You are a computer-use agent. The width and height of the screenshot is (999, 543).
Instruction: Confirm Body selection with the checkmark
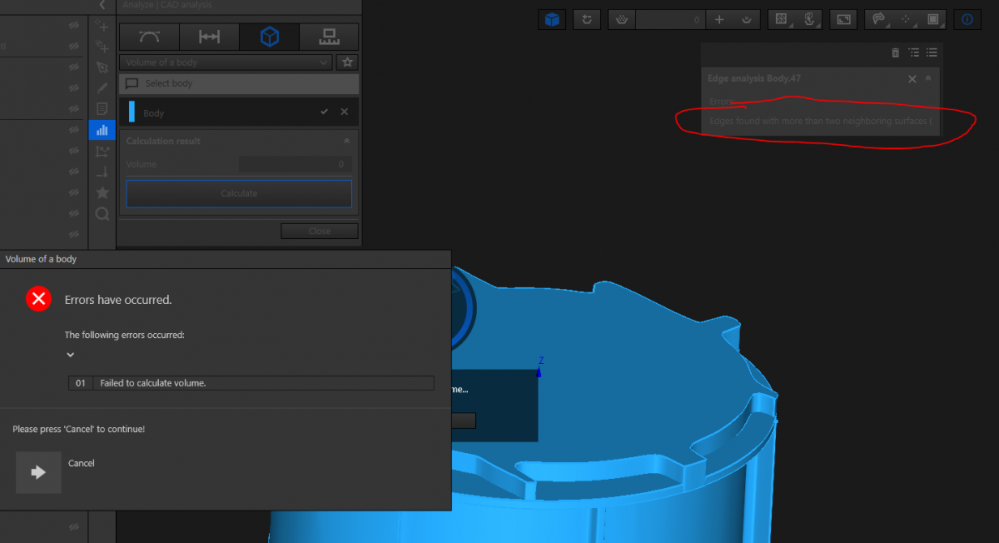coord(324,112)
